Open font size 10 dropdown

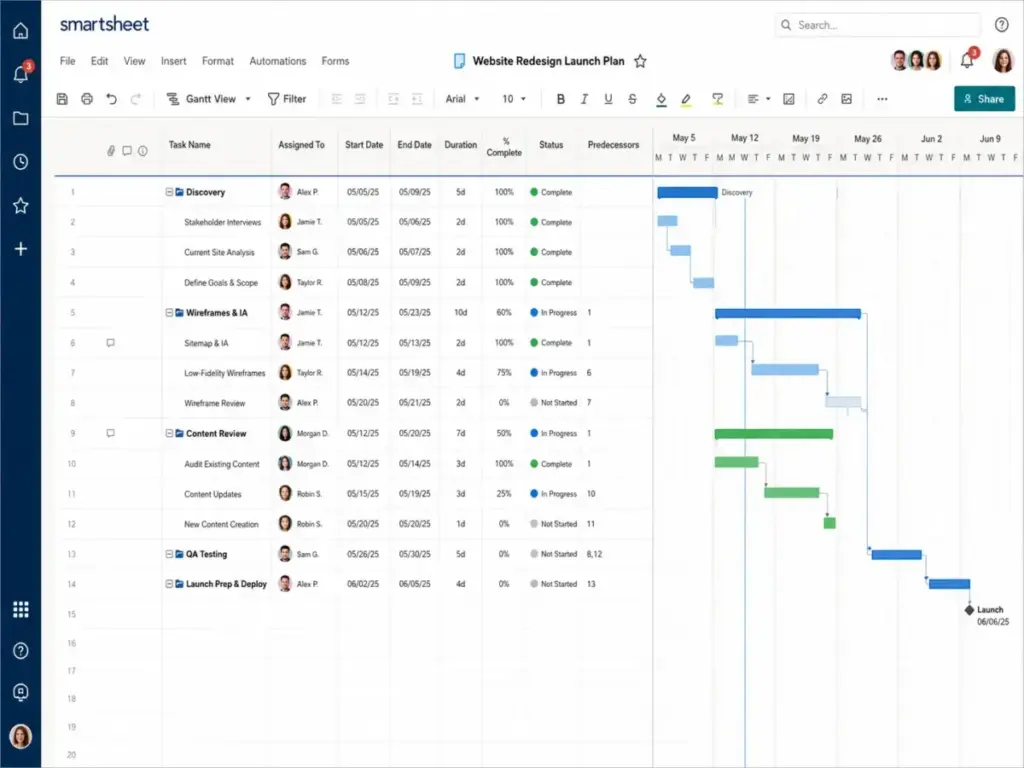[513, 99]
